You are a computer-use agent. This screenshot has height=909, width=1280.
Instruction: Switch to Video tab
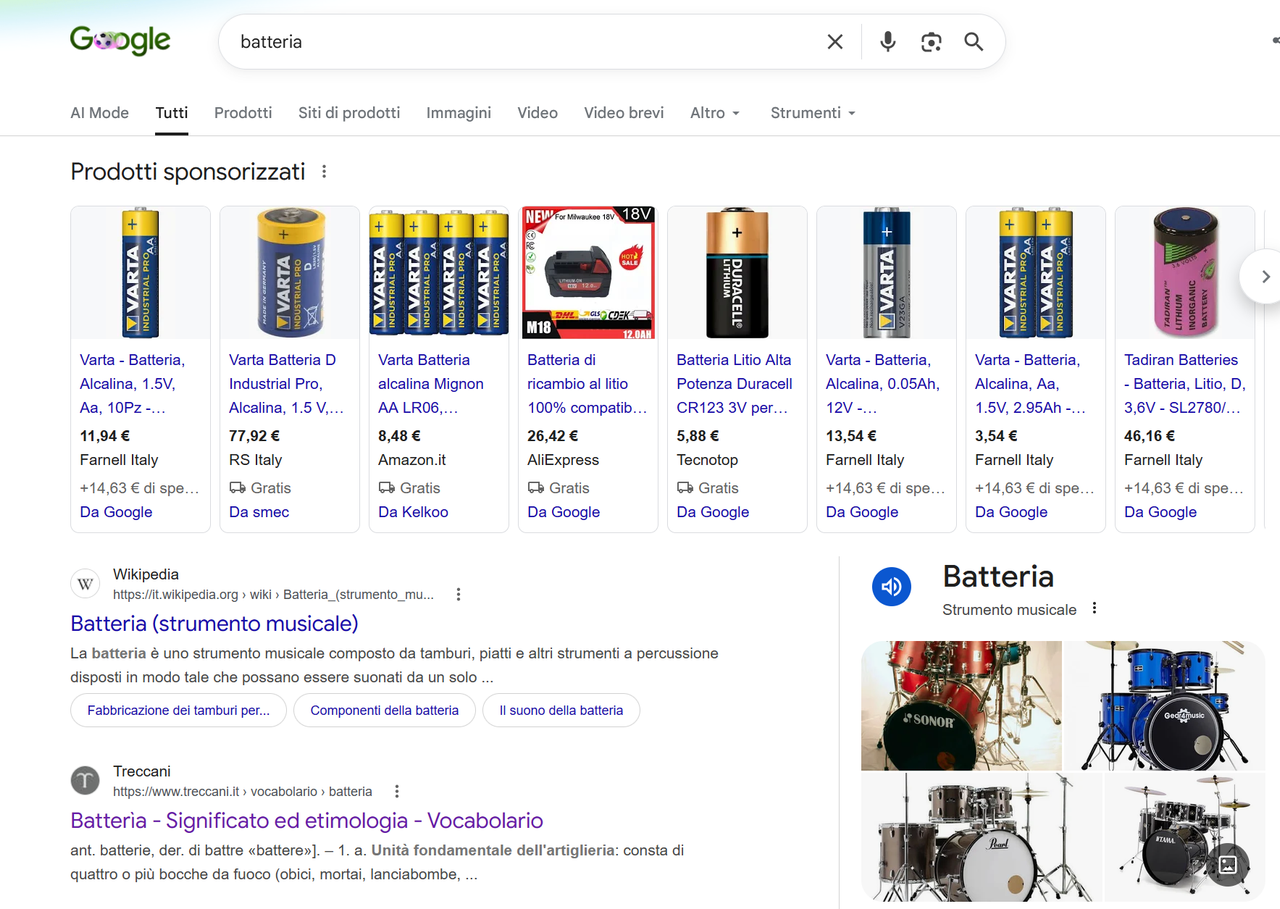[537, 113]
